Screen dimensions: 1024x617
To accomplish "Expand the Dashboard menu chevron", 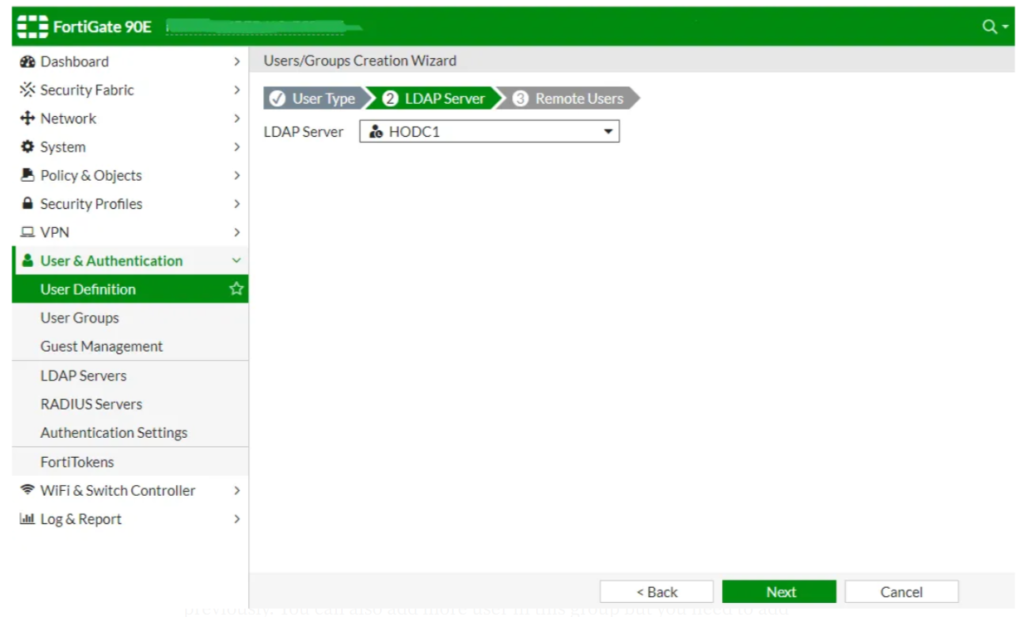I will click(x=236, y=61).
